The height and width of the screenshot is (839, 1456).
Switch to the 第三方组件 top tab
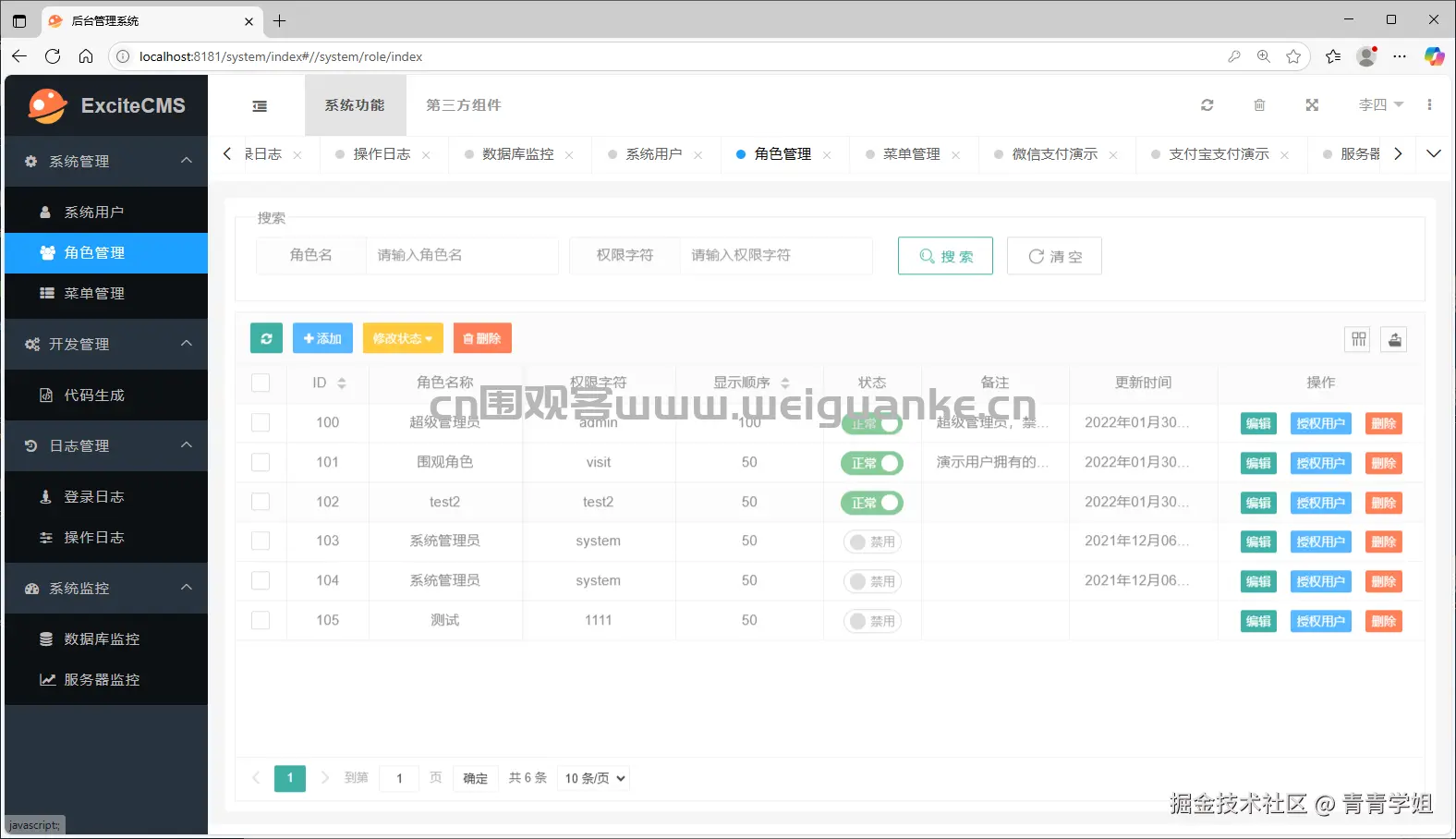pyautogui.click(x=464, y=105)
